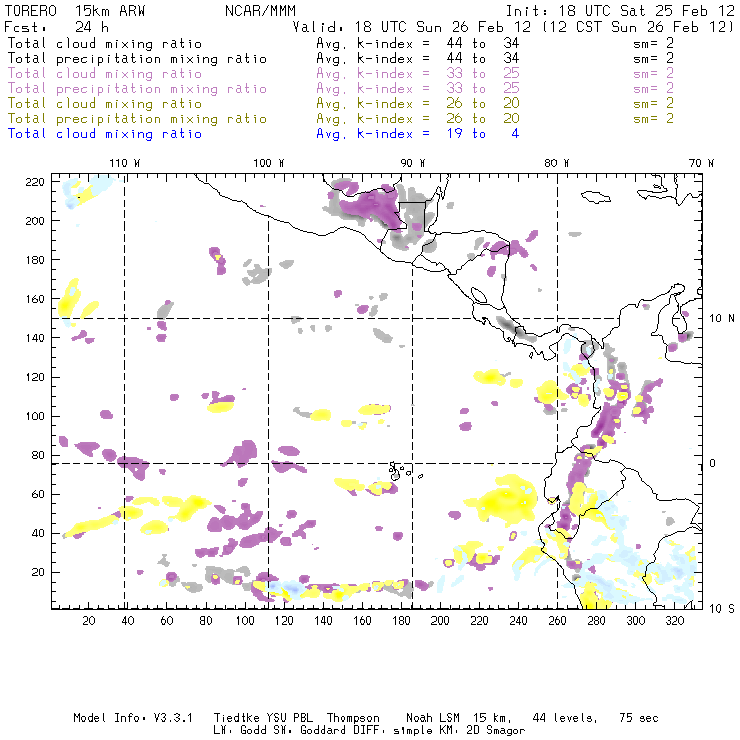This screenshot has height=740, width=740.
Task: Click the "Valid: 18 UTC Sun 26 Feb 12" text
Action: tap(412, 27)
